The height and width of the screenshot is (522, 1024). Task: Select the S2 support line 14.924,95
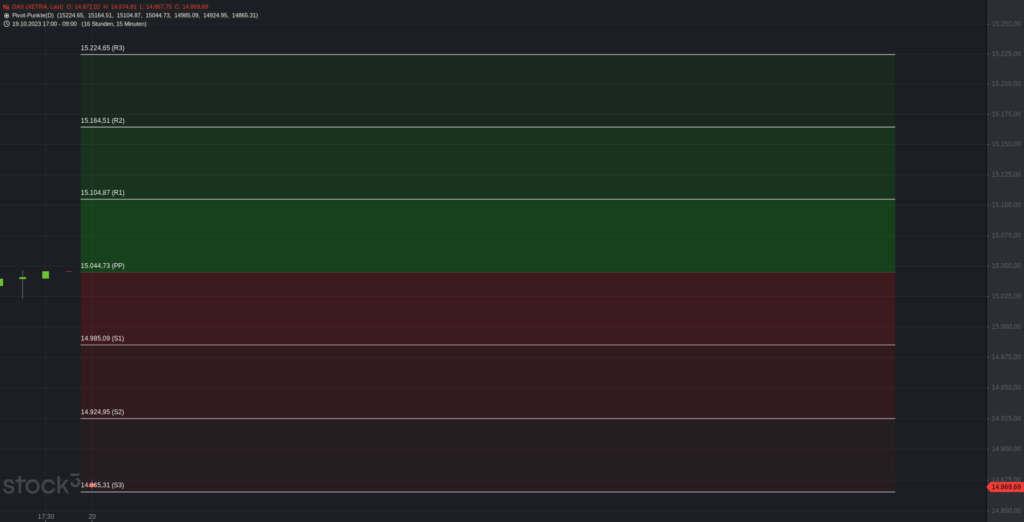487,418
